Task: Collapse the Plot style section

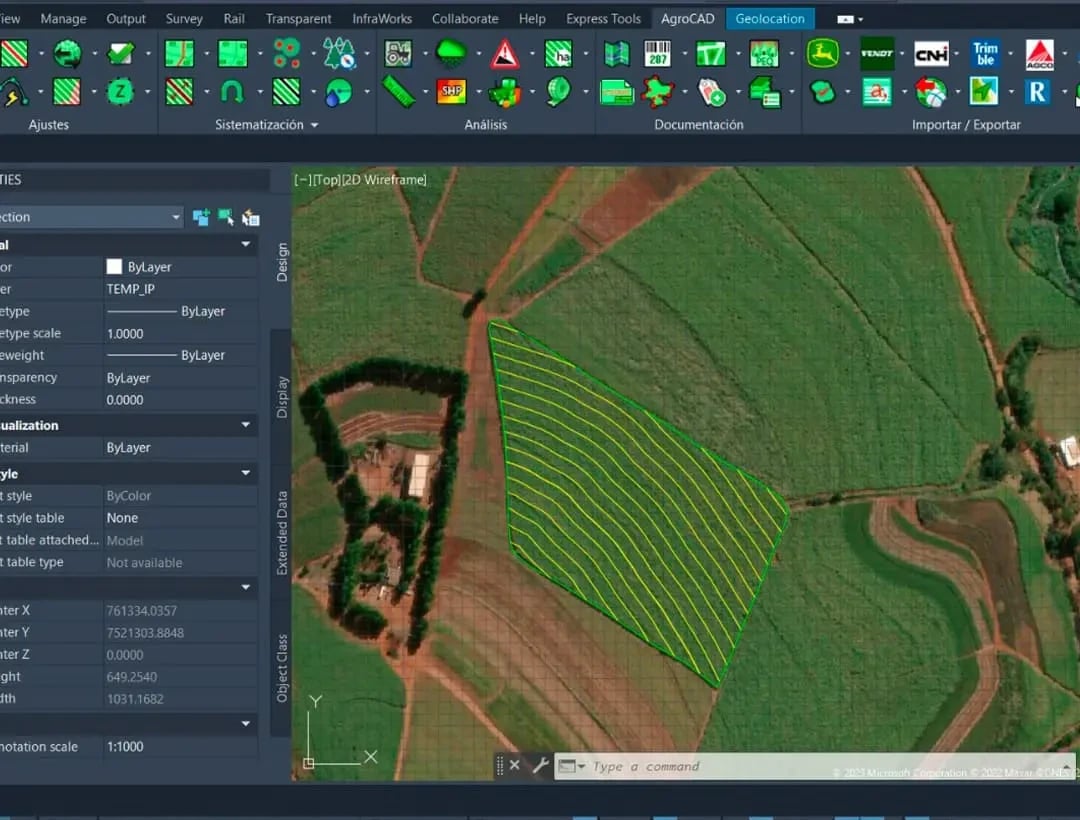Action: [246, 473]
